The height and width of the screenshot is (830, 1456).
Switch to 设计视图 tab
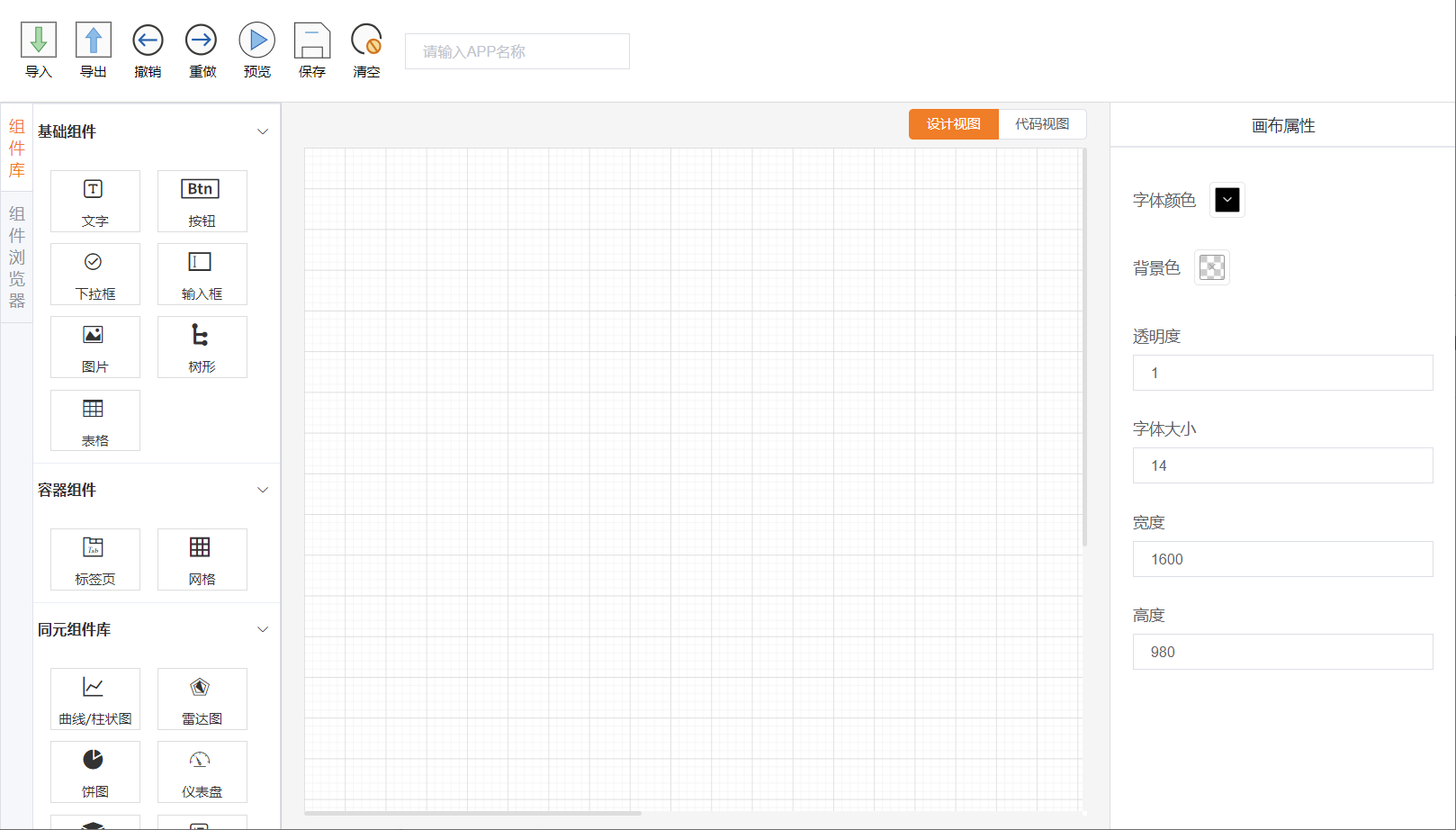[x=954, y=124]
